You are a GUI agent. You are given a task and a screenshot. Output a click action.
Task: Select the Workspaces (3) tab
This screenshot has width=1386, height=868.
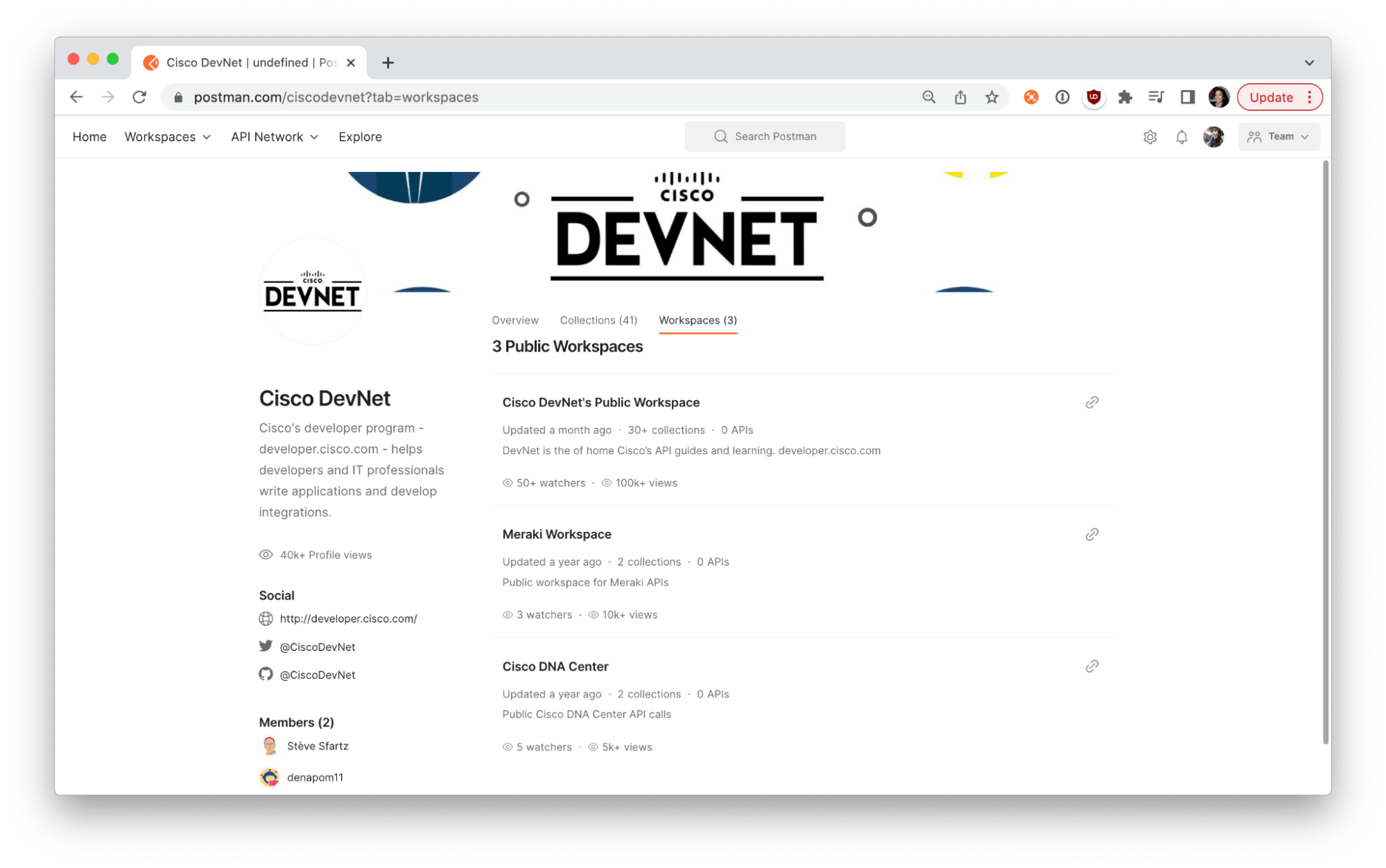coord(698,320)
